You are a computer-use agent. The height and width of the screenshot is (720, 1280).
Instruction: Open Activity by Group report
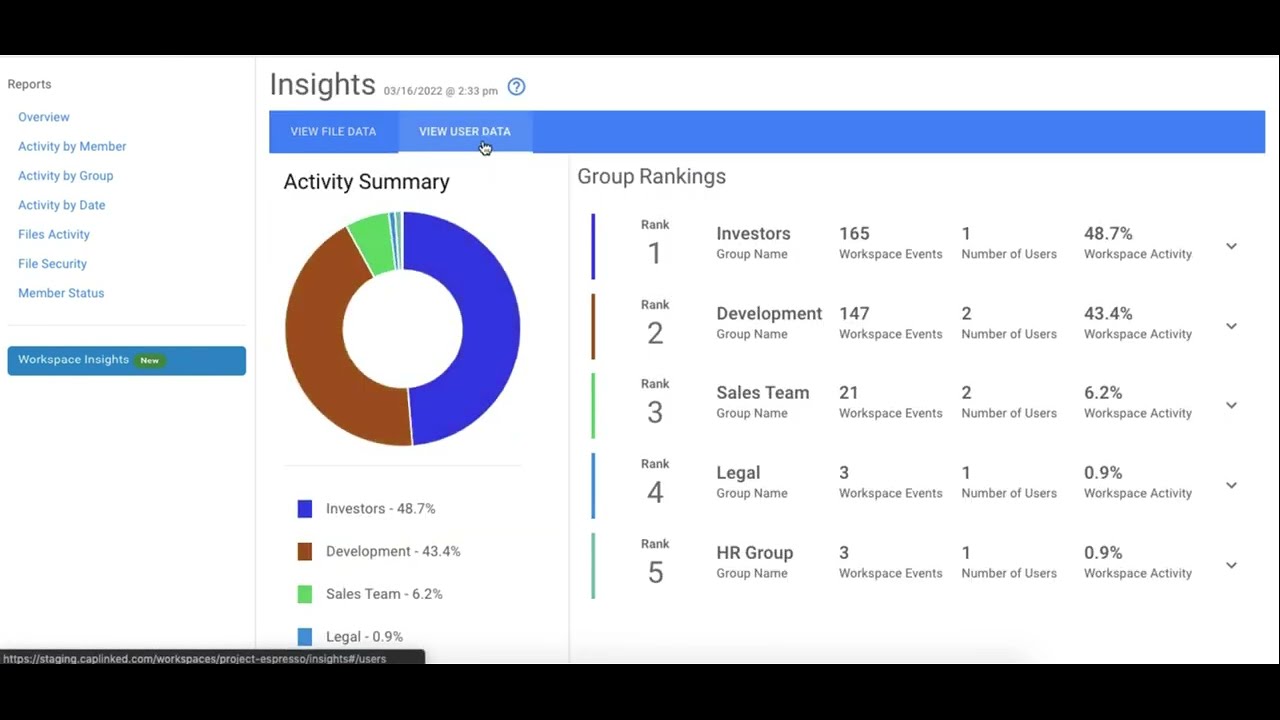(x=65, y=176)
